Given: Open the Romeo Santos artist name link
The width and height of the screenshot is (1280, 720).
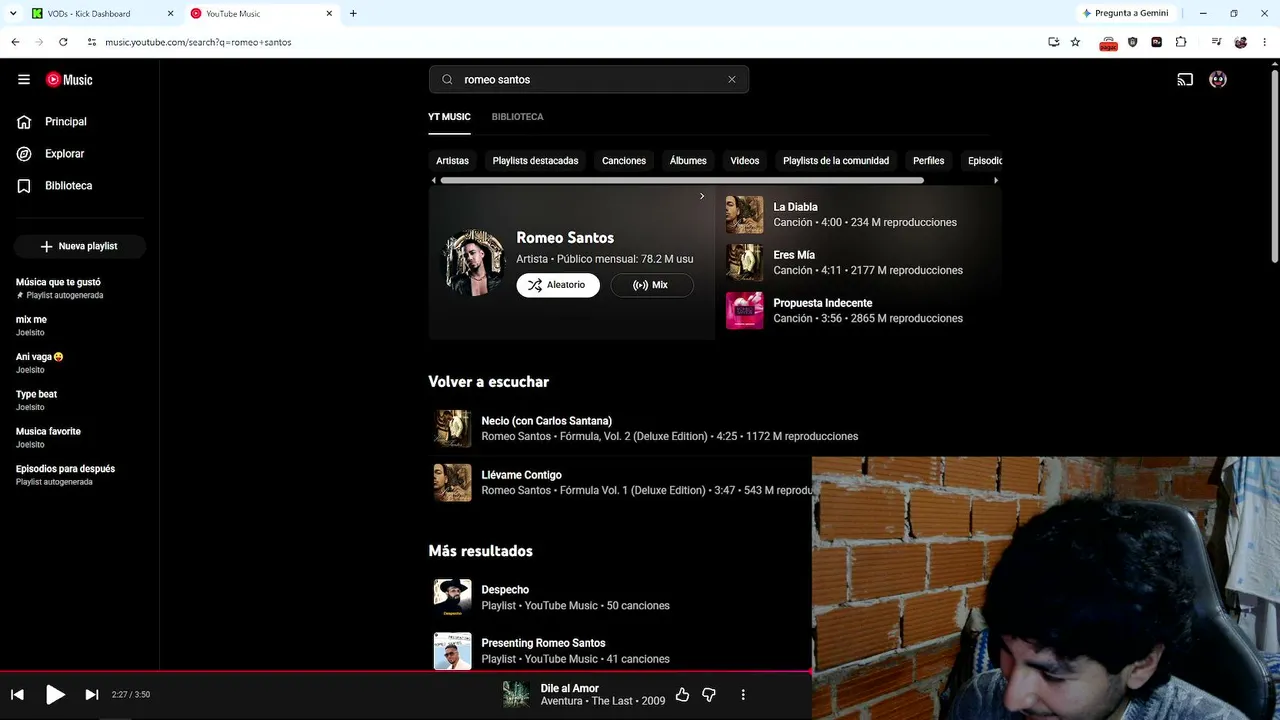Looking at the screenshot, I should pyautogui.click(x=565, y=238).
